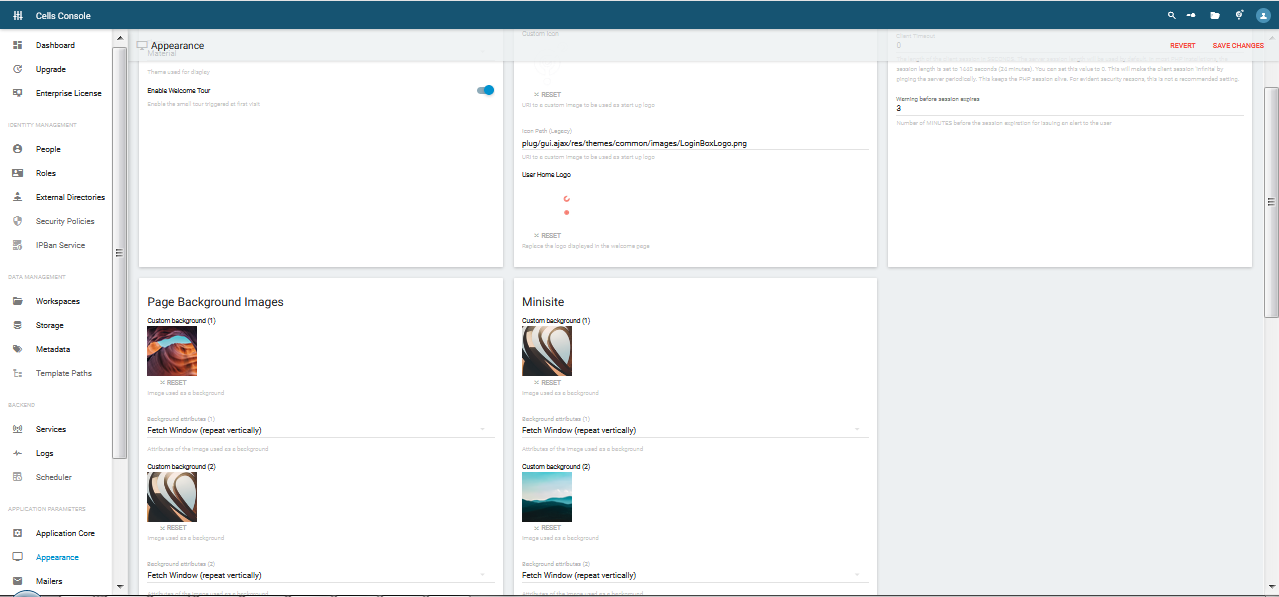Open Minisite Background attributes (1) dropdown

click(x=694, y=430)
